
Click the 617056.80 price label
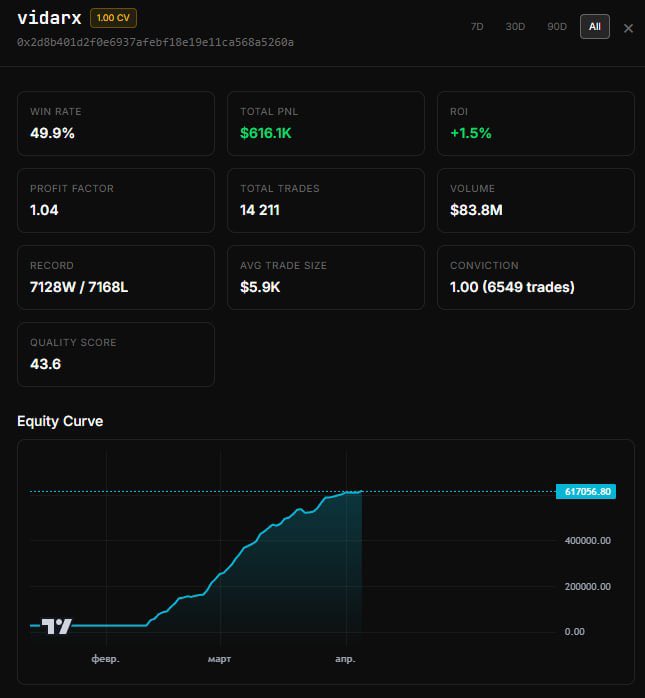[586, 491]
